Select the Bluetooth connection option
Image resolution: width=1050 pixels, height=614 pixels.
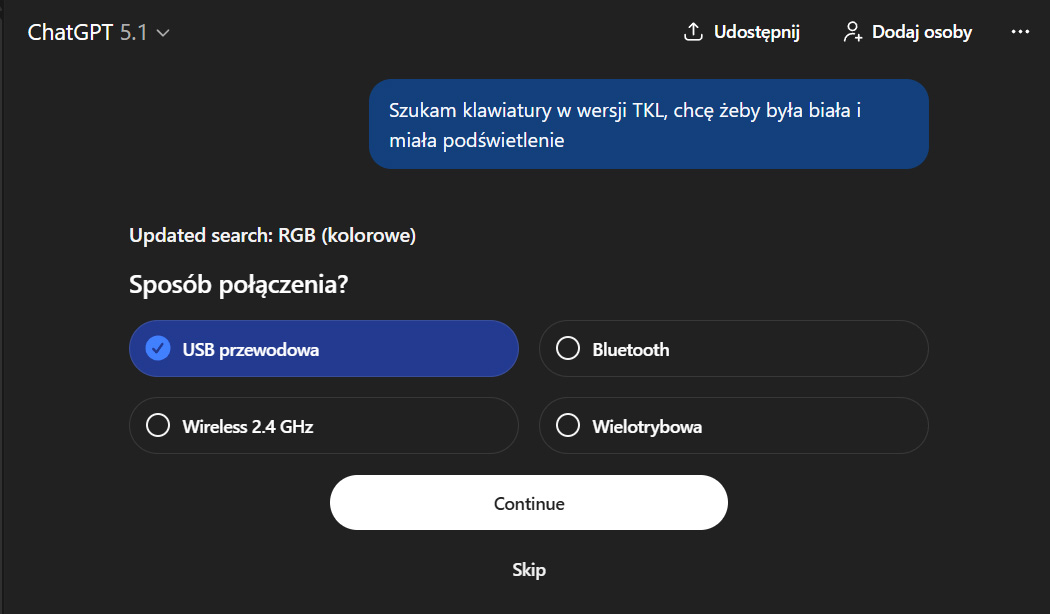pos(733,349)
